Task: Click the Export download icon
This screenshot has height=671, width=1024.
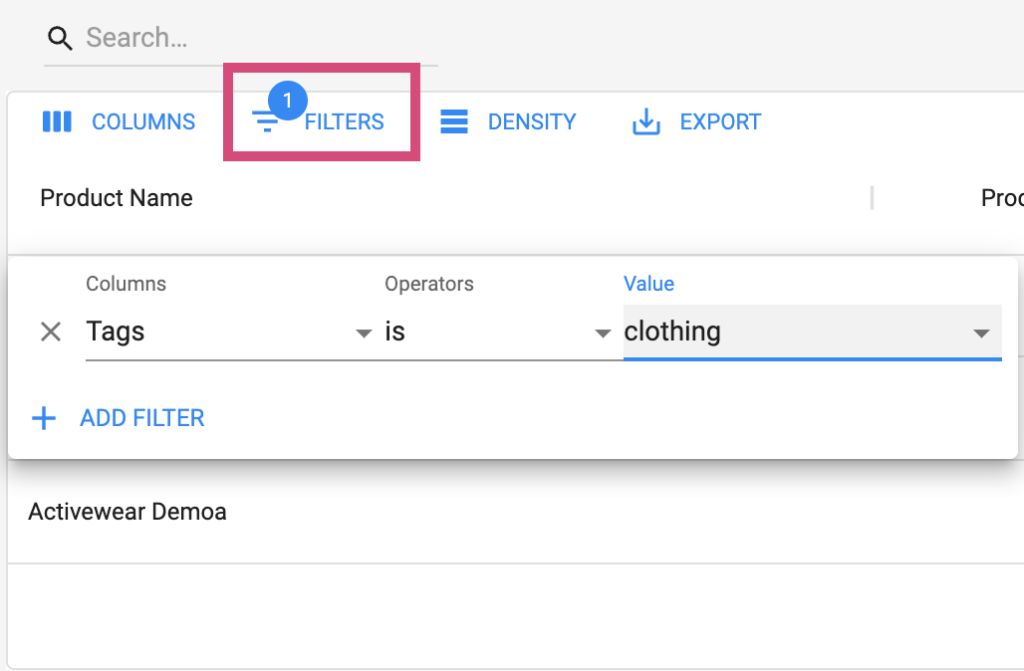Action: [647, 122]
